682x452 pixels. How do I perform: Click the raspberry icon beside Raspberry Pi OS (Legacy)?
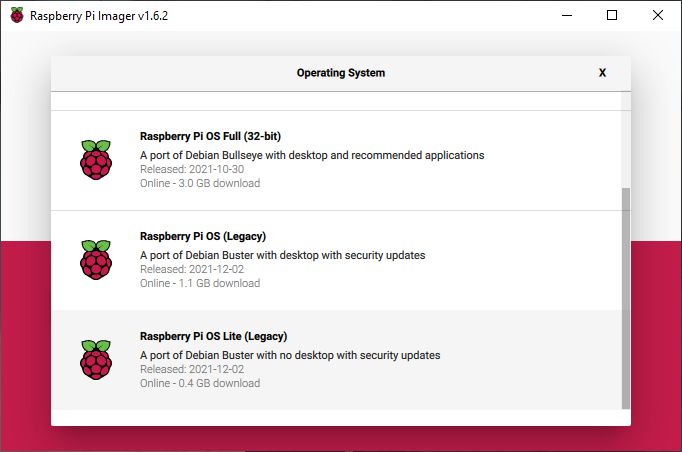pyautogui.click(x=96, y=260)
